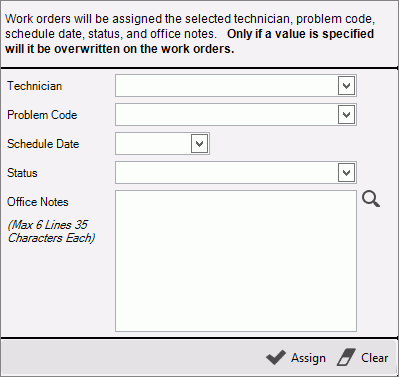The image size is (399, 377).
Task: Focus the Office Notes text area
Action: pyautogui.click(x=236, y=261)
